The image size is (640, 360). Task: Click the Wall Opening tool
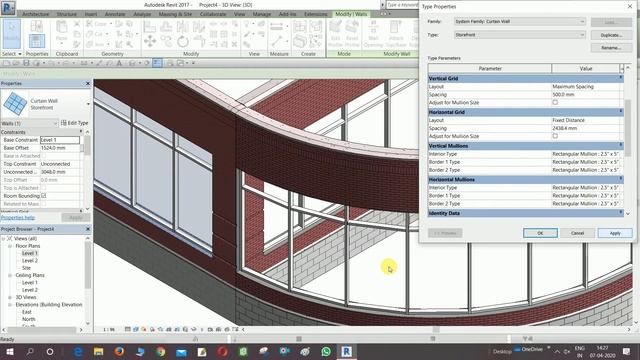[373, 33]
